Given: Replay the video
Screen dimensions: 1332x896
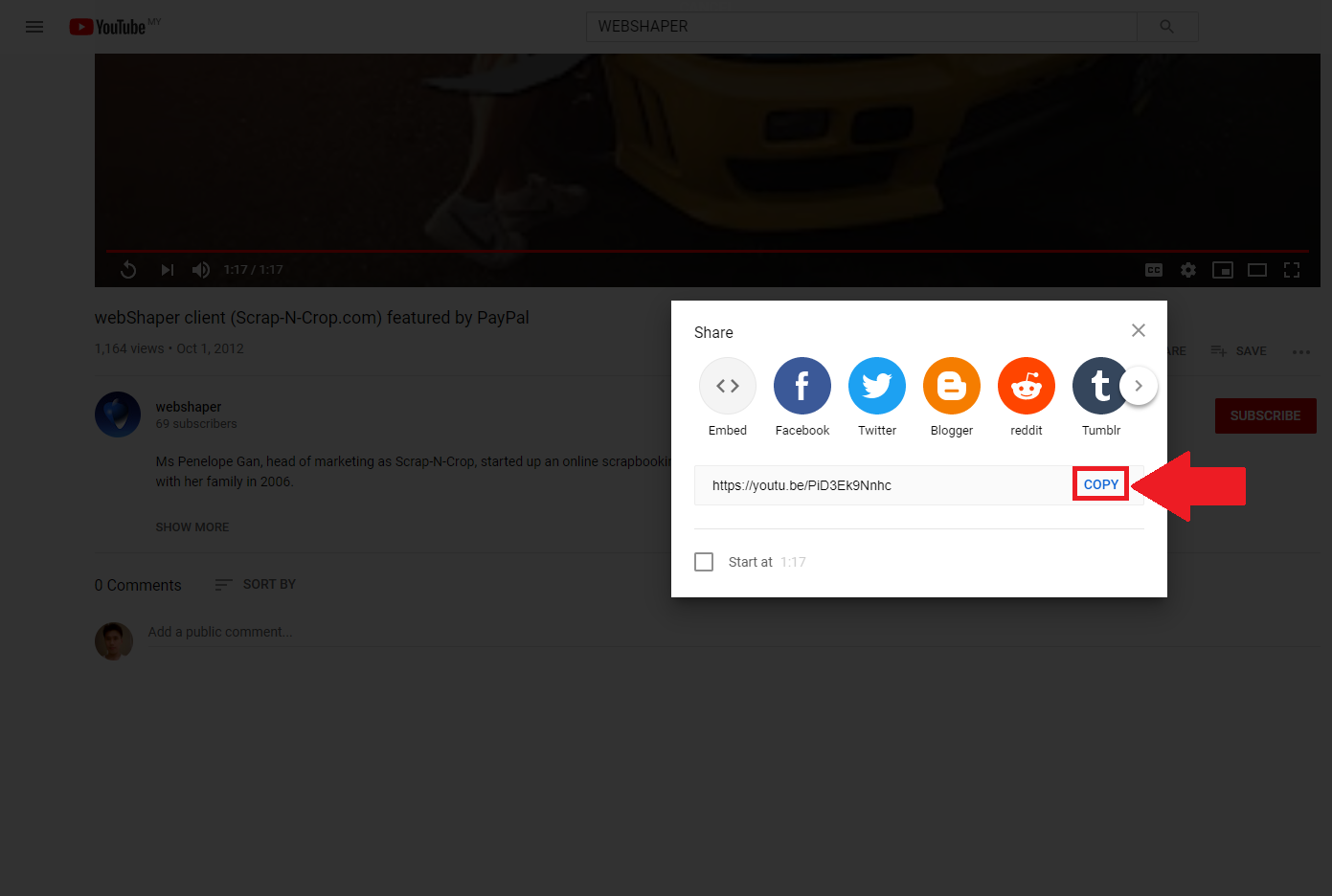Looking at the screenshot, I should point(128,270).
